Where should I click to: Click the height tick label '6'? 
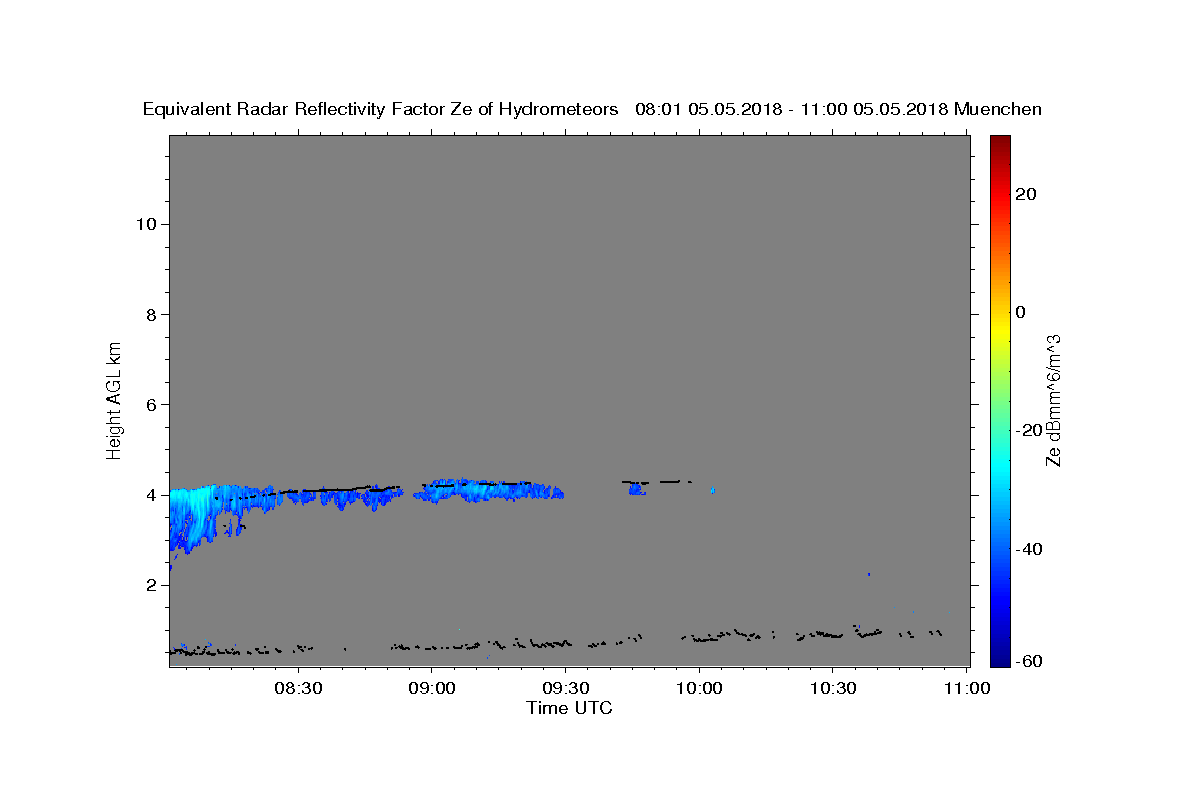(151, 404)
